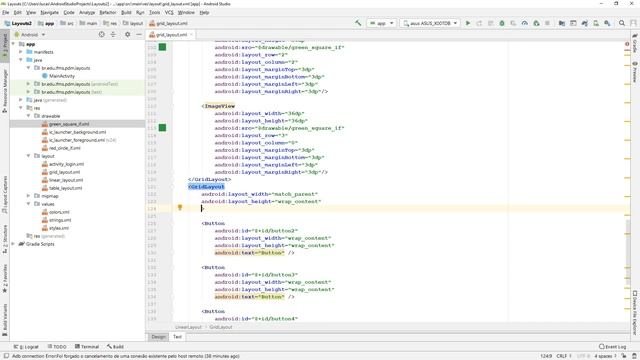
Task: Expand Gradle Scripts node
Action: 13,244
